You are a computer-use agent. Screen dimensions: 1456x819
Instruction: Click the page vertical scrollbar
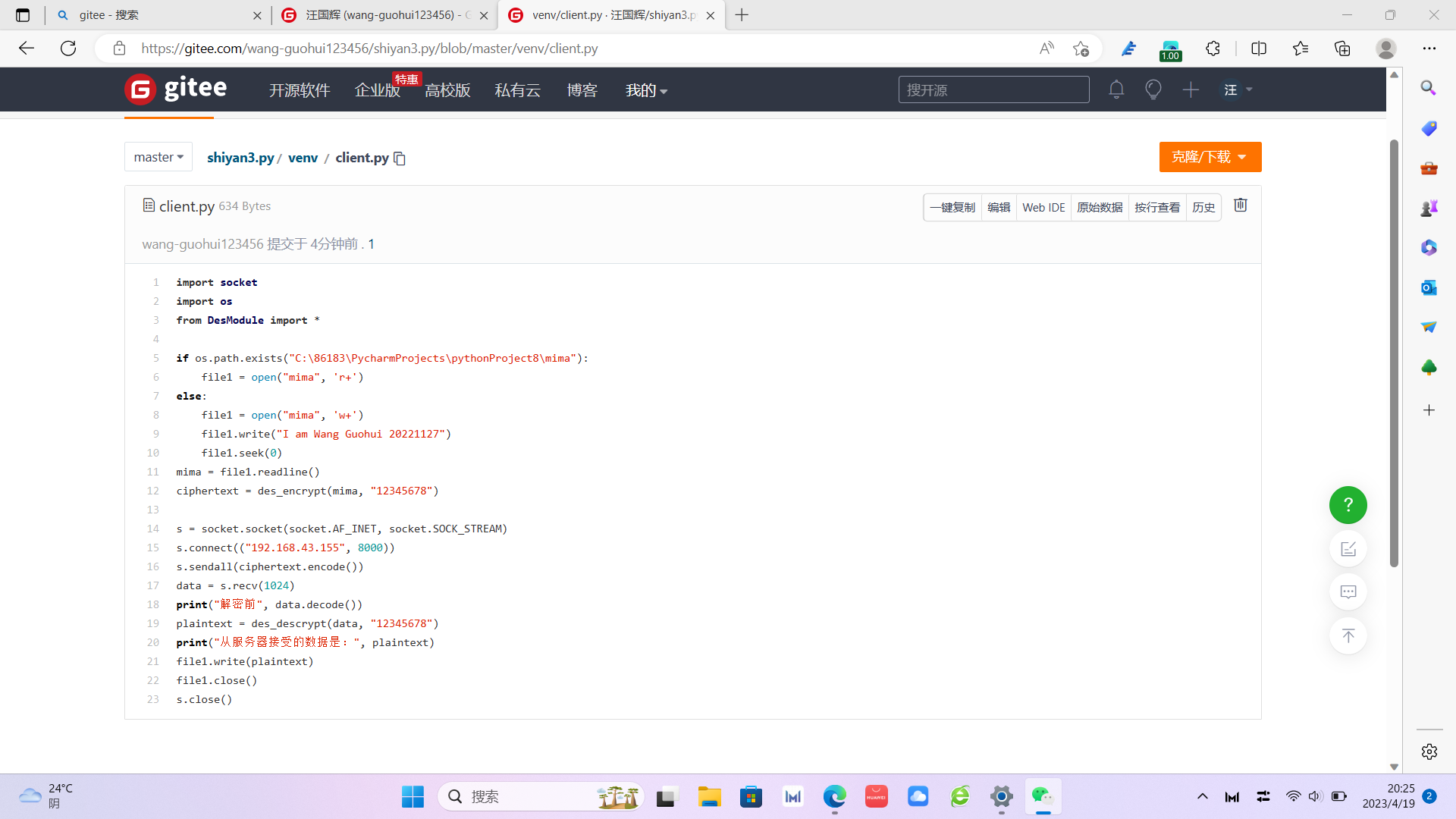pyautogui.click(x=1394, y=353)
